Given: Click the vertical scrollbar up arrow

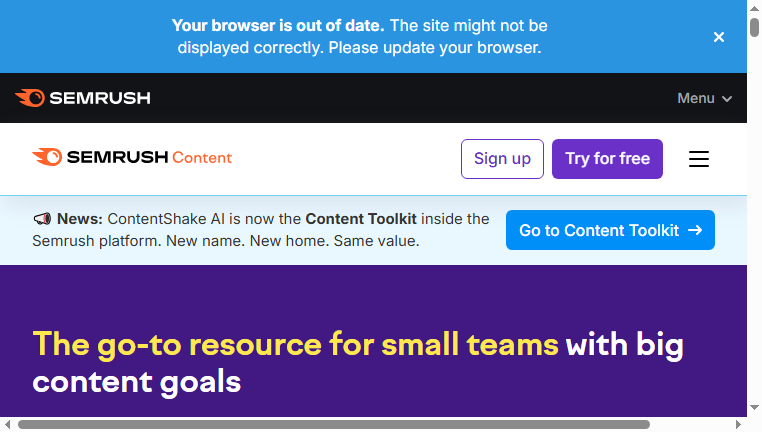Looking at the screenshot, I should (754, 8).
